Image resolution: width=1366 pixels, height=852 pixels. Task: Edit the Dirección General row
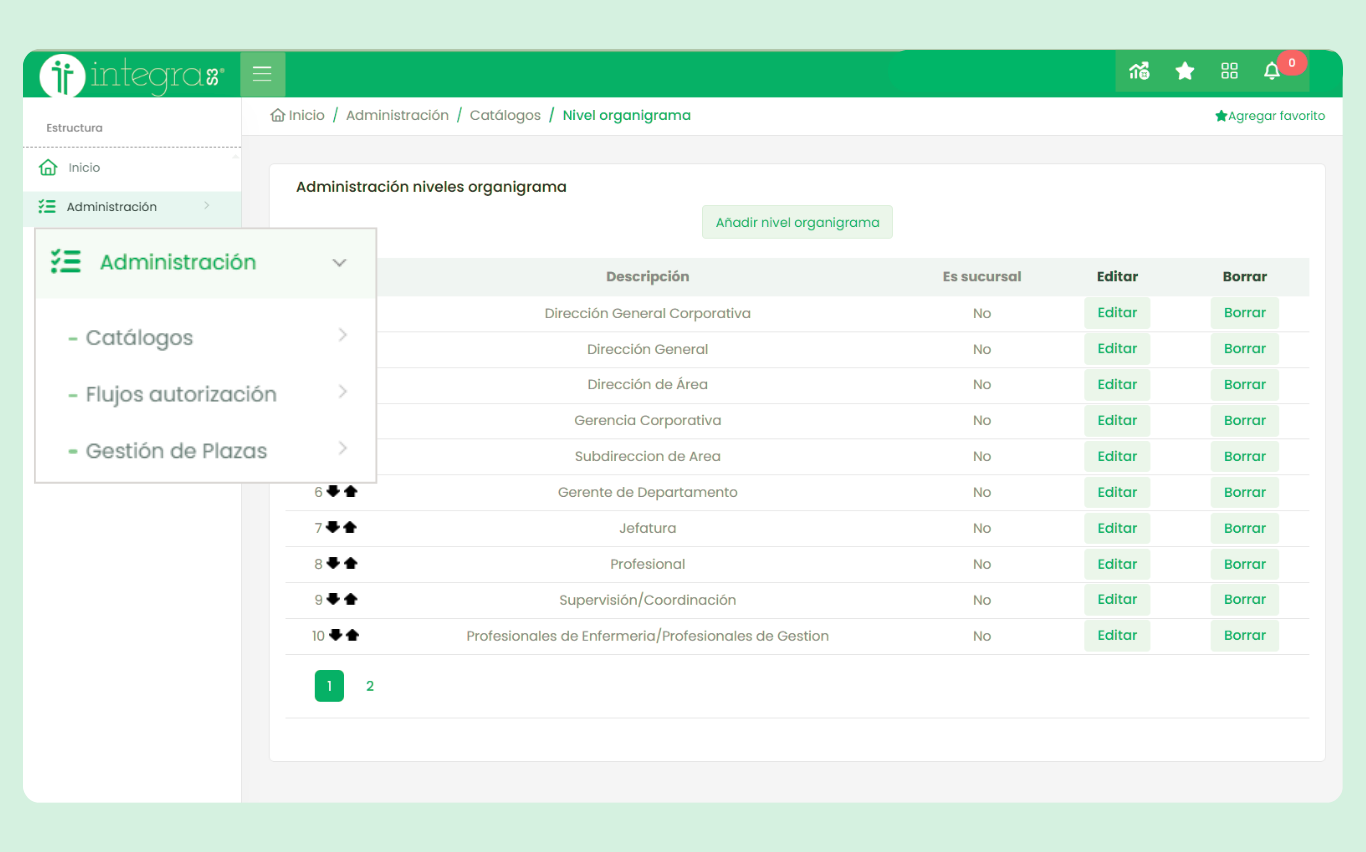pos(1117,349)
